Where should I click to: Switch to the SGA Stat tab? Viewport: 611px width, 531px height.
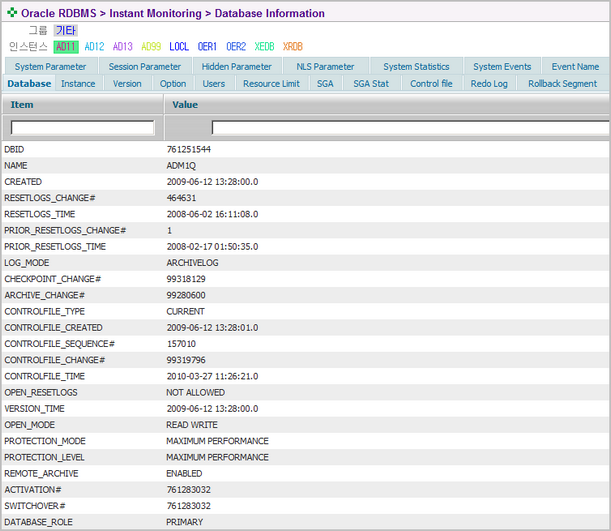tap(371, 84)
